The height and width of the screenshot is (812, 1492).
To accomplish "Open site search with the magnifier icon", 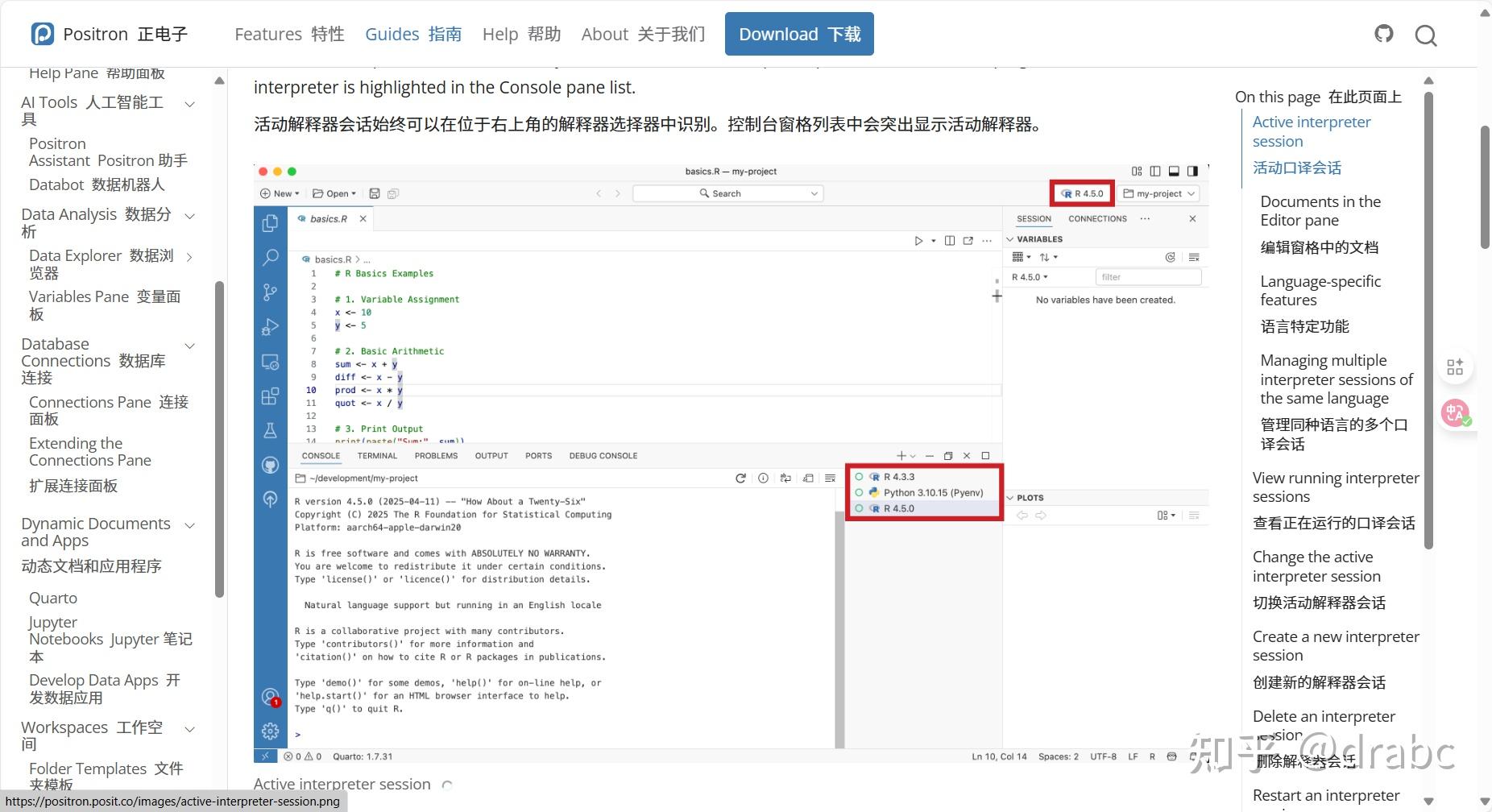I will 1426,35.
